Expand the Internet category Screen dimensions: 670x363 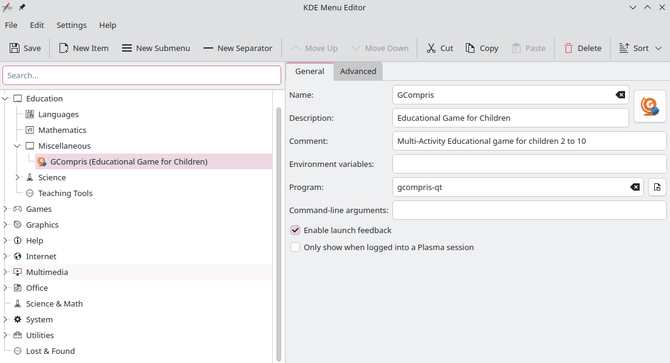[5, 257]
